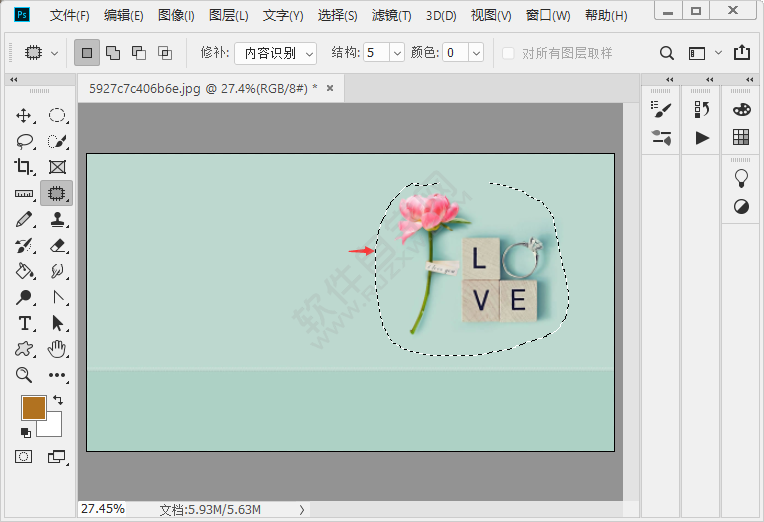The width and height of the screenshot is (764, 522).
Task: Choose Intersect with Selection mode
Action: pyautogui.click(x=165, y=53)
